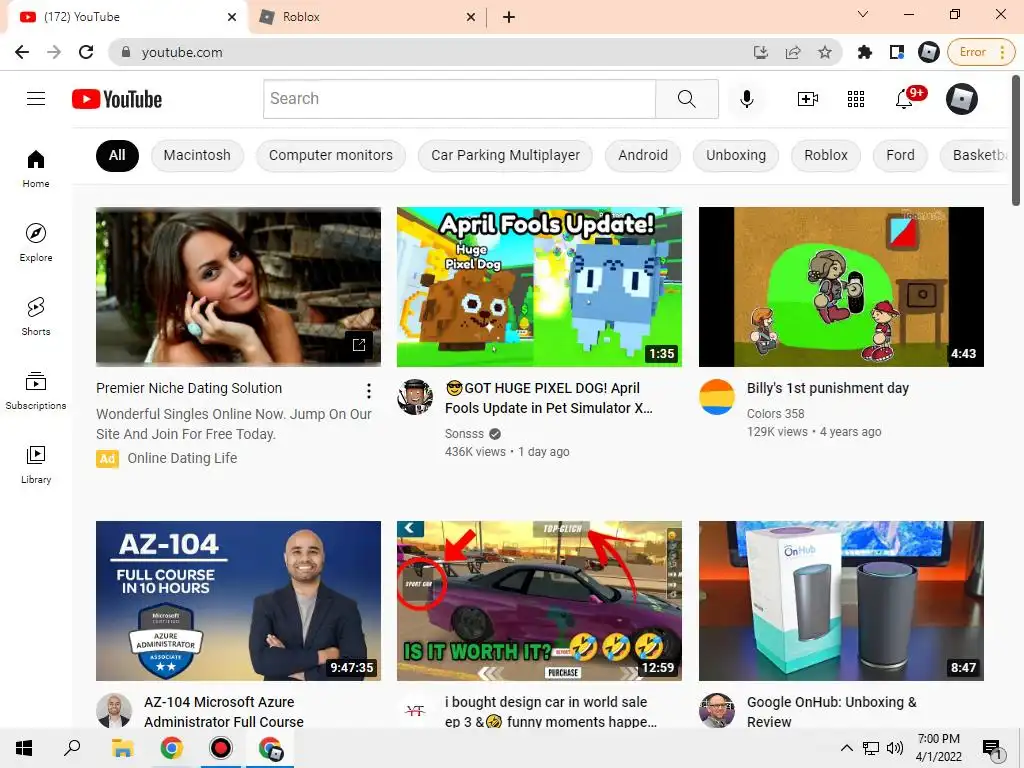
Task: Open the YouTube apps grid
Action: (x=856, y=99)
